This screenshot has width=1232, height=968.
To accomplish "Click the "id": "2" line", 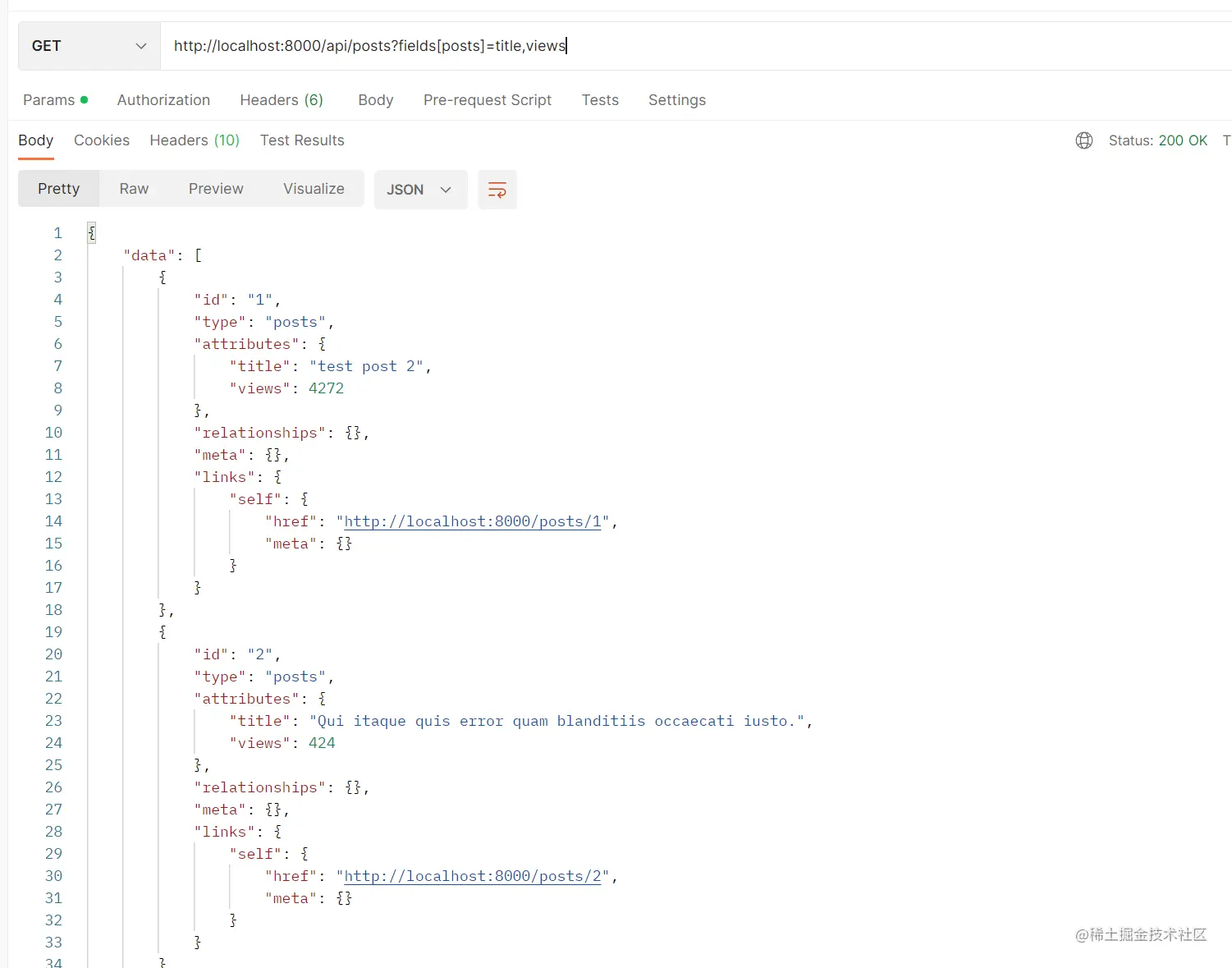I will 237,654.
